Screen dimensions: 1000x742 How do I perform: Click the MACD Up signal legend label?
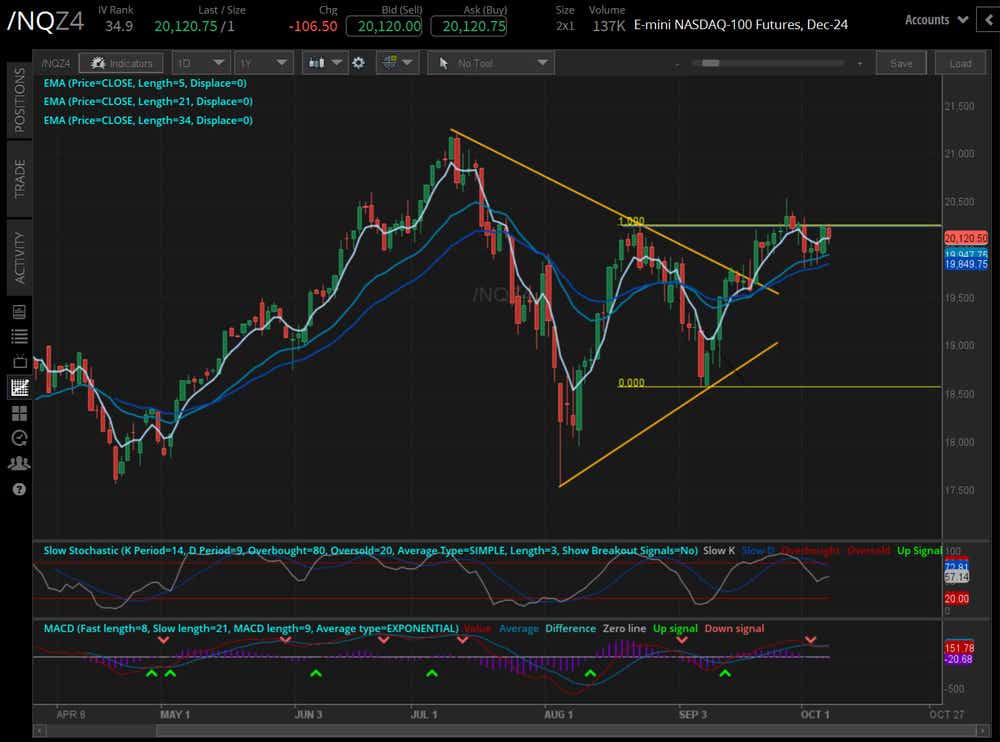(x=675, y=628)
